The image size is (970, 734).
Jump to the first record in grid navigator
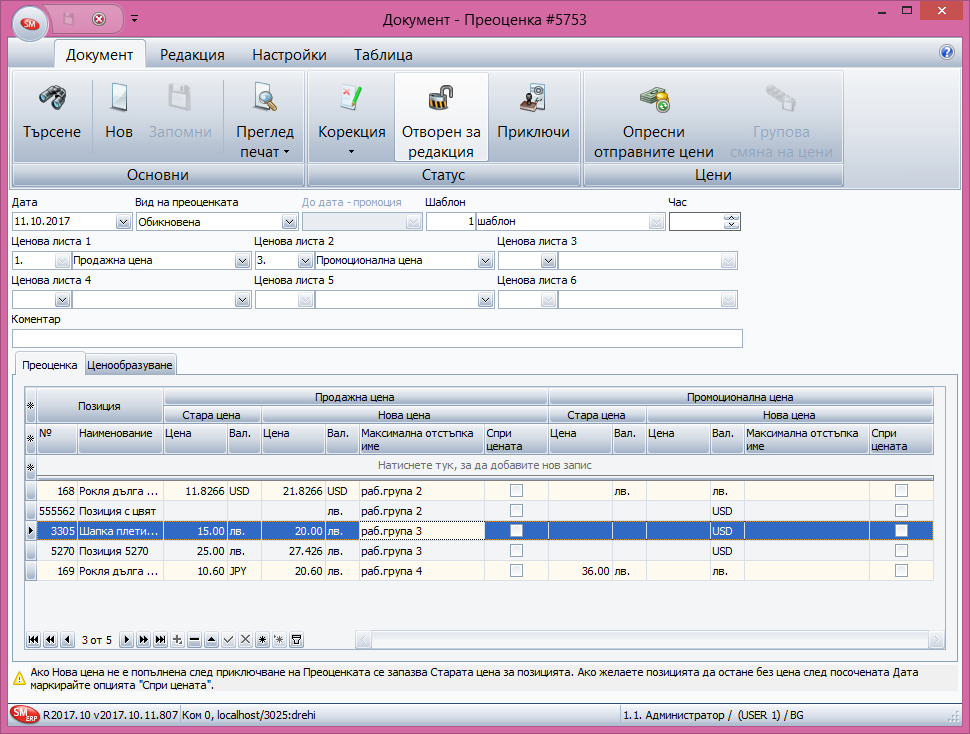33,639
